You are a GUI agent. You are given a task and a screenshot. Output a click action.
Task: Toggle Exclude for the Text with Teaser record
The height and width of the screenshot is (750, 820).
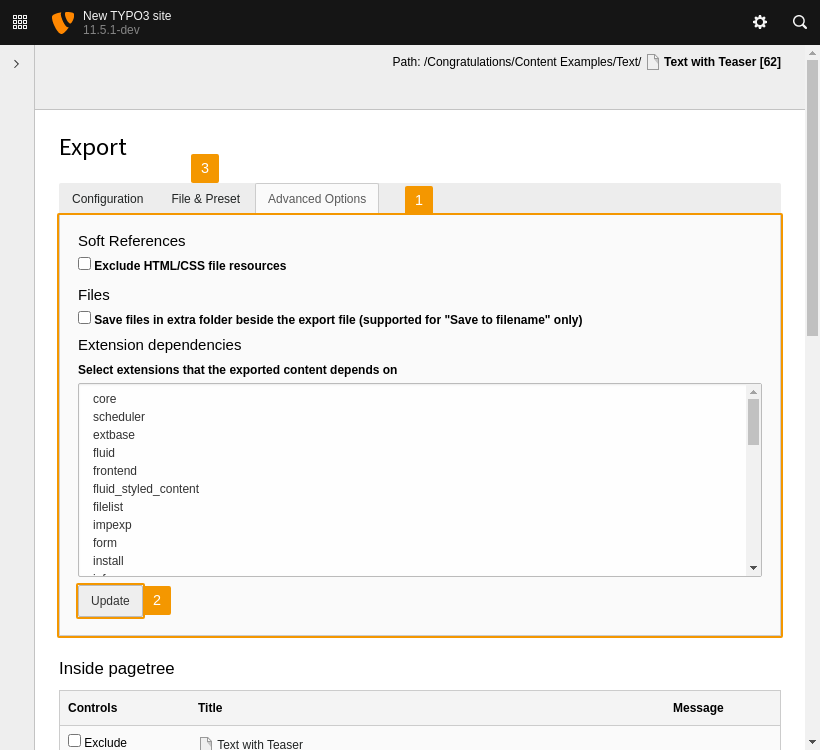coord(74,740)
